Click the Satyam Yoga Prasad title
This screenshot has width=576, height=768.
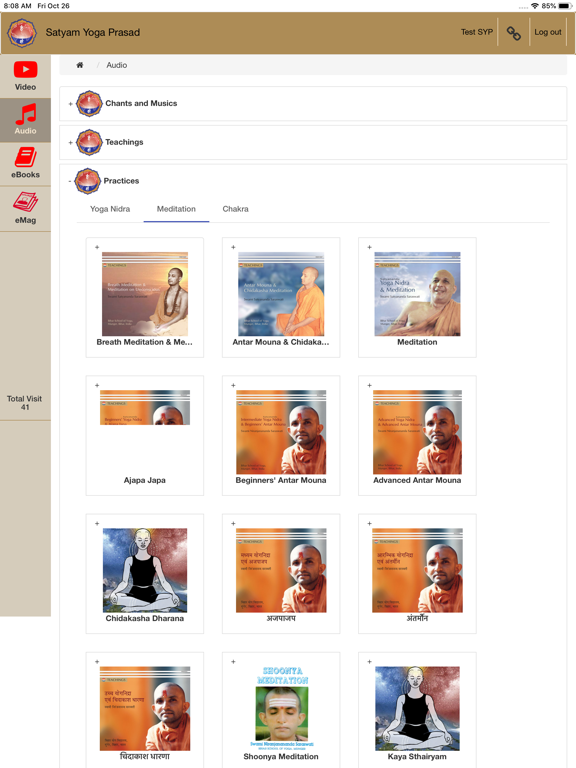click(93, 32)
